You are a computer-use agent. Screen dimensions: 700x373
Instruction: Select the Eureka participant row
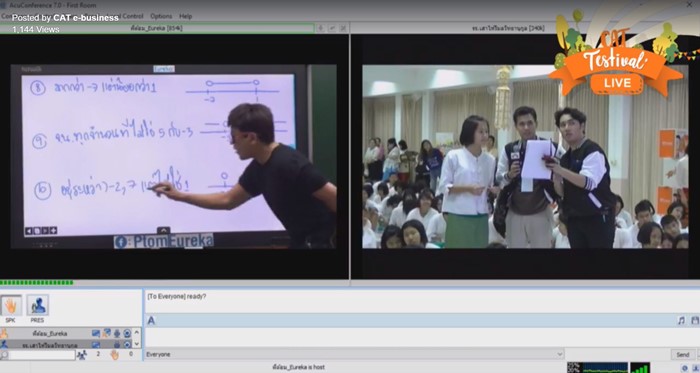(x=66, y=333)
